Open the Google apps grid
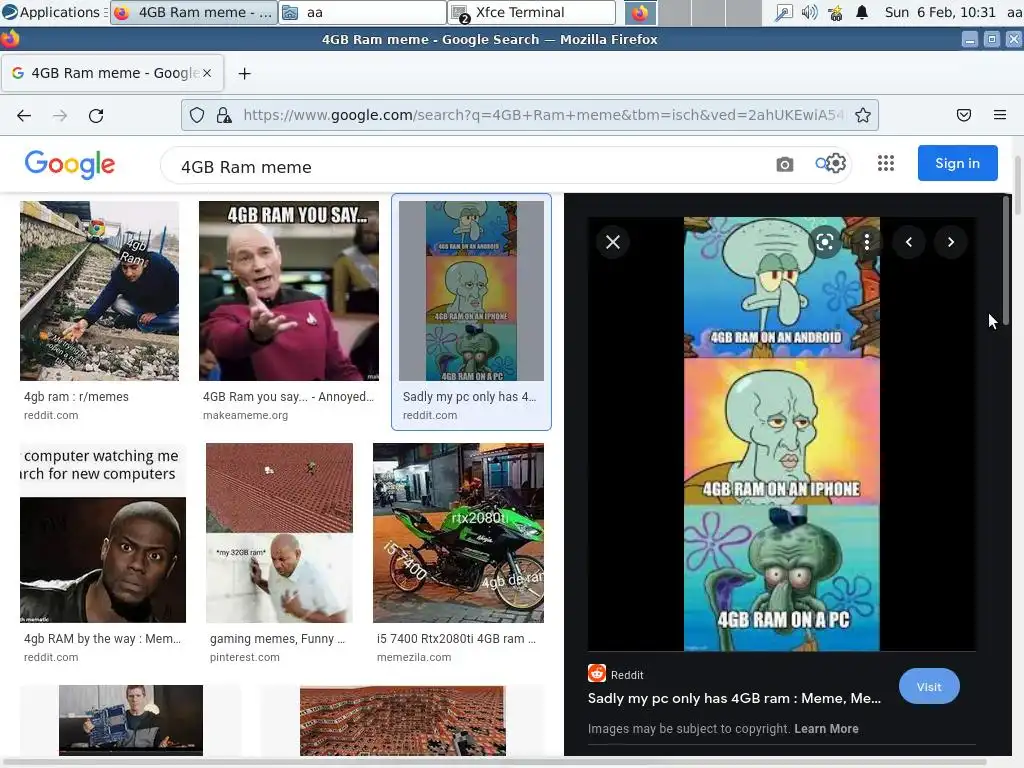The width and height of the screenshot is (1024, 768). tap(886, 163)
